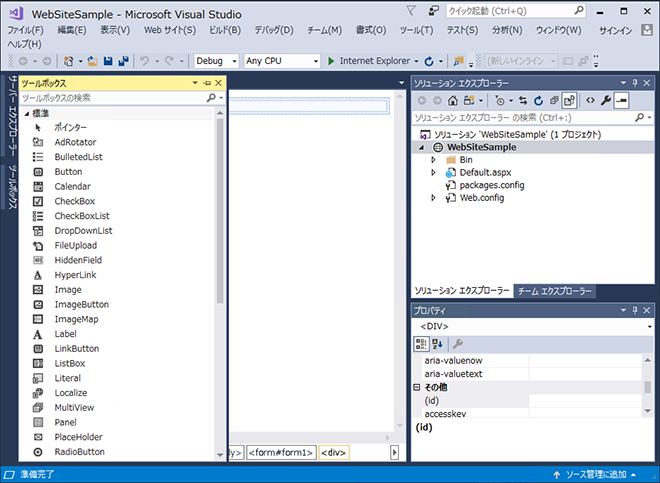Image resolution: width=660 pixels, height=483 pixels.
Task: Click Sync icon in Solution Explorer toolbar
Action: point(523,101)
